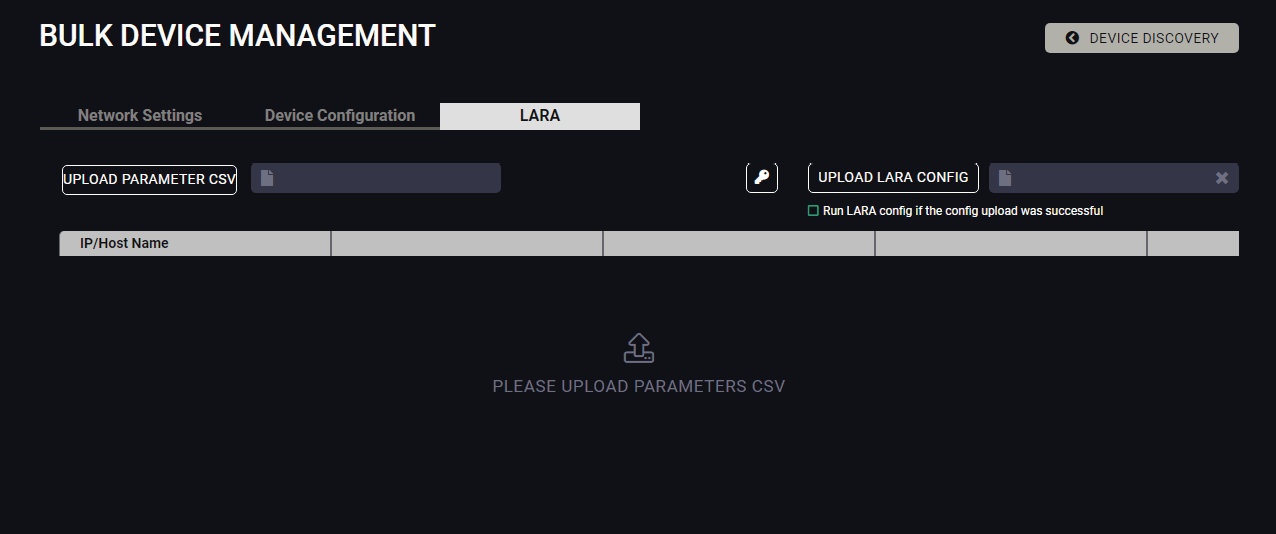
Task: Click the parameter CSV file name field
Action: pyautogui.click(x=385, y=178)
